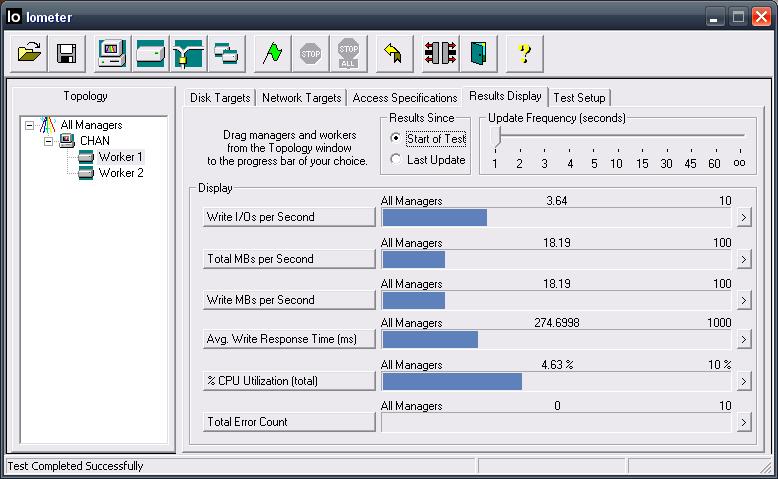Minimize the Iometer window
The width and height of the screenshot is (778, 479).
[x=714, y=17]
